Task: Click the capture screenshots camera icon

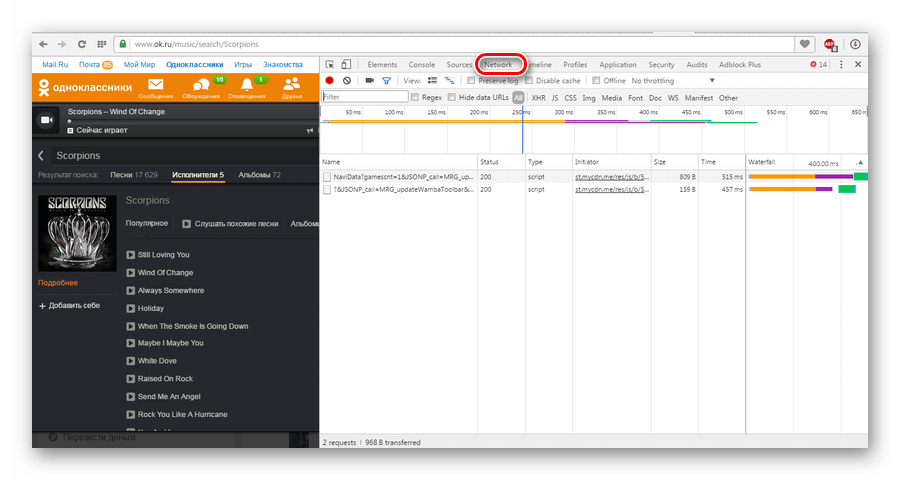Action: coord(369,80)
